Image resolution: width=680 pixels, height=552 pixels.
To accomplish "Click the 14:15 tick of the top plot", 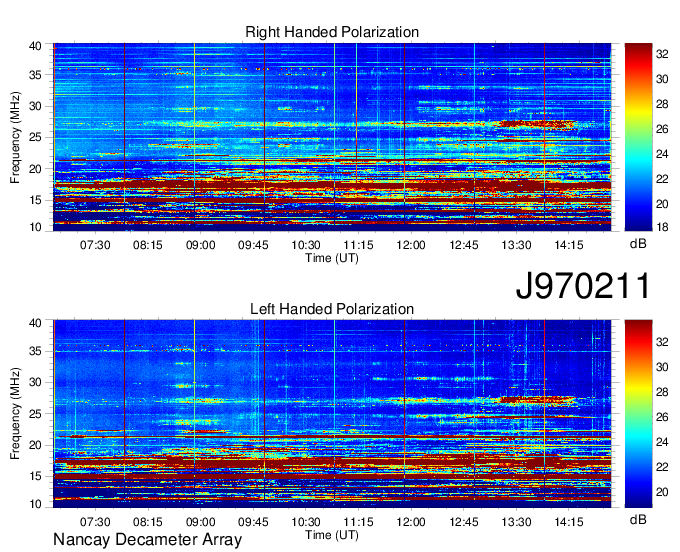I will [569, 245].
